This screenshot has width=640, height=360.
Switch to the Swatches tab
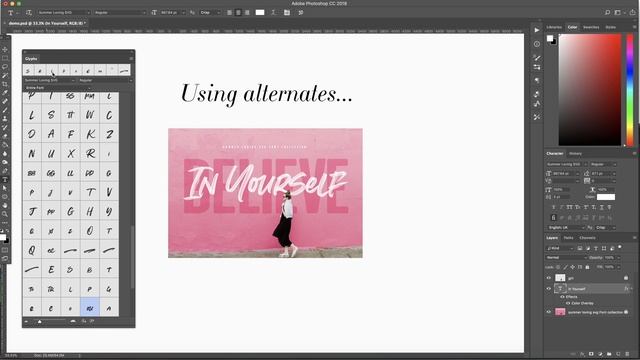[591, 27]
